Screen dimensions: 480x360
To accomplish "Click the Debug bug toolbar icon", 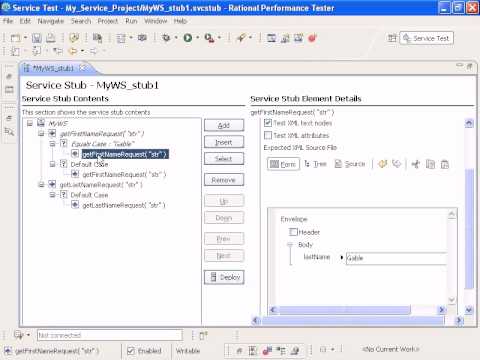I will tap(166, 38).
